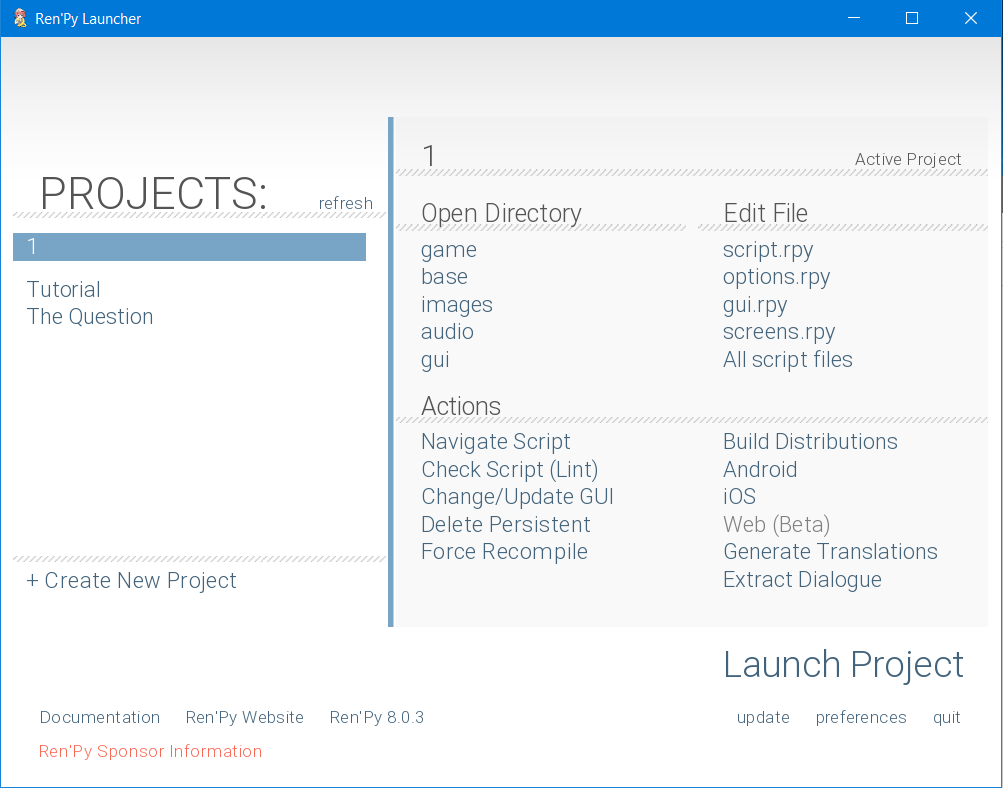Open launcher preferences
1003x788 pixels.
click(x=860, y=717)
